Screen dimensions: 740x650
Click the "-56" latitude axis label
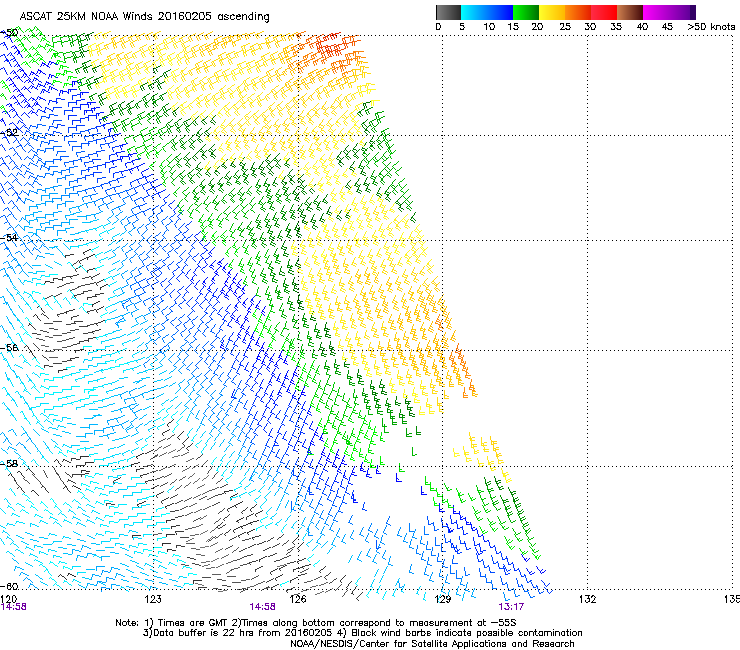pyautogui.click(x=9, y=347)
